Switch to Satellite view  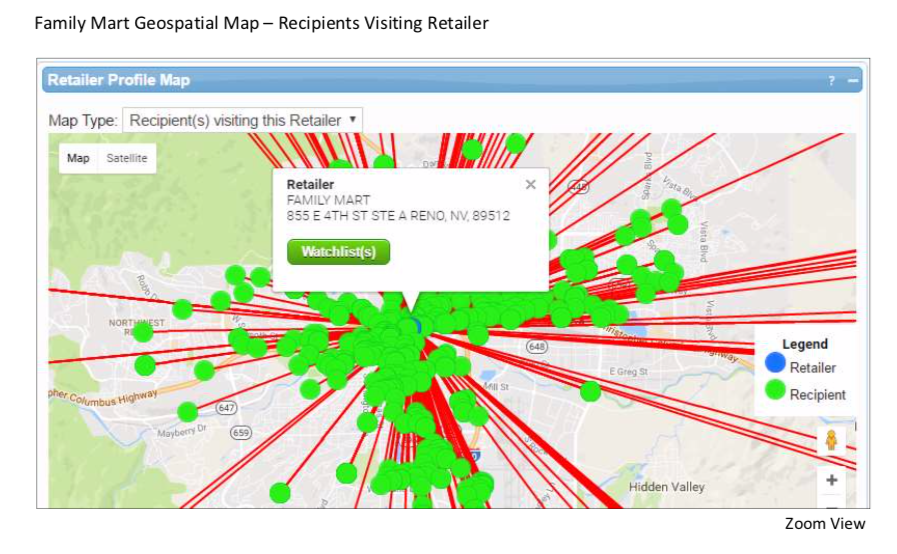pyautogui.click(x=127, y=158)
